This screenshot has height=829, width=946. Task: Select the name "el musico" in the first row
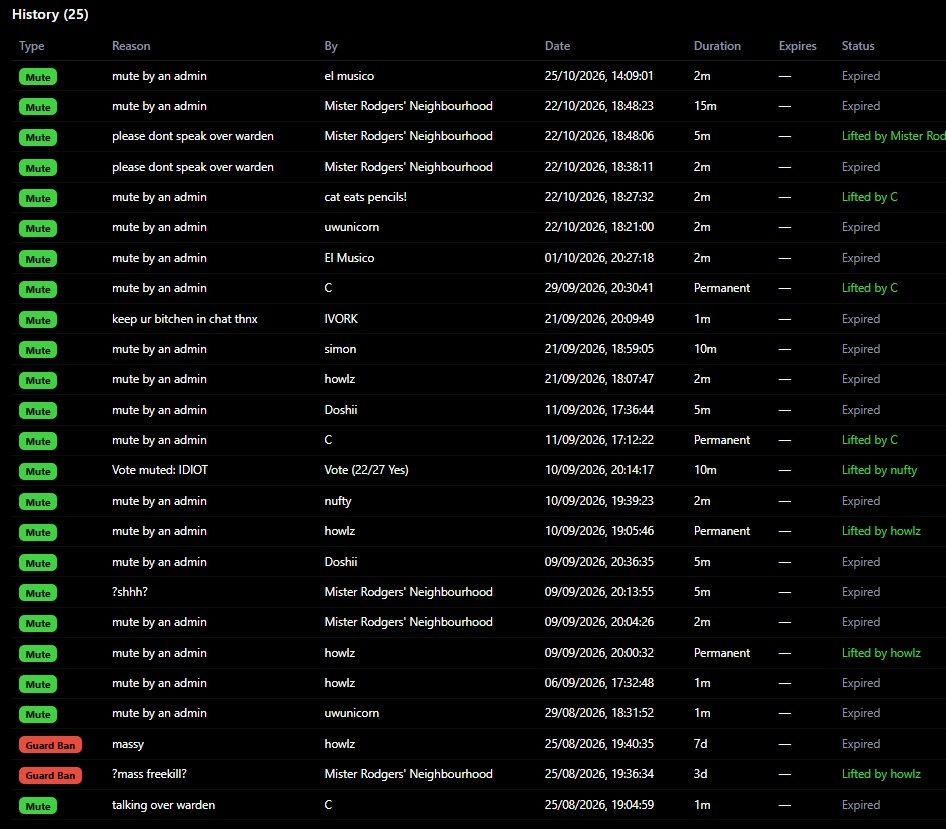coord(349,76)
